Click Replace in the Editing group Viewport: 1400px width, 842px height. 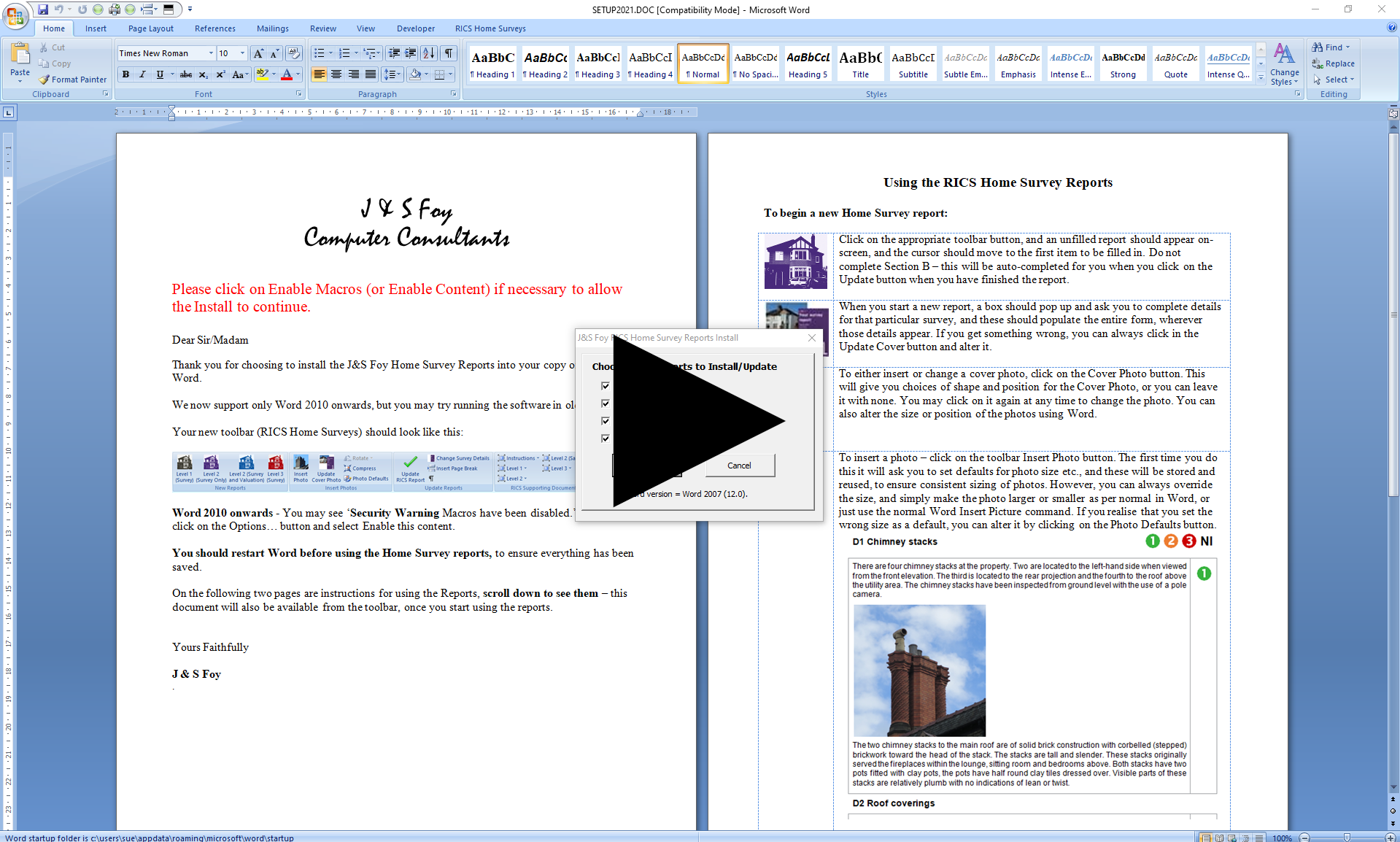tap(1334, 63)
